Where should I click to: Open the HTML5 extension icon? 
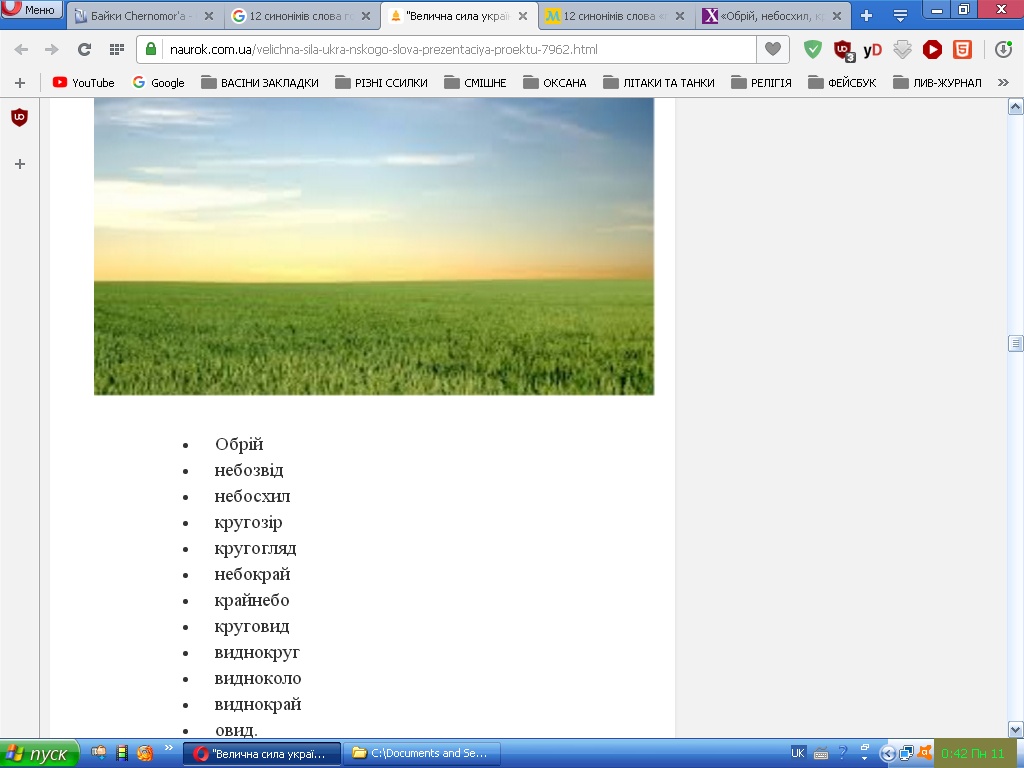tap(962, 50)
